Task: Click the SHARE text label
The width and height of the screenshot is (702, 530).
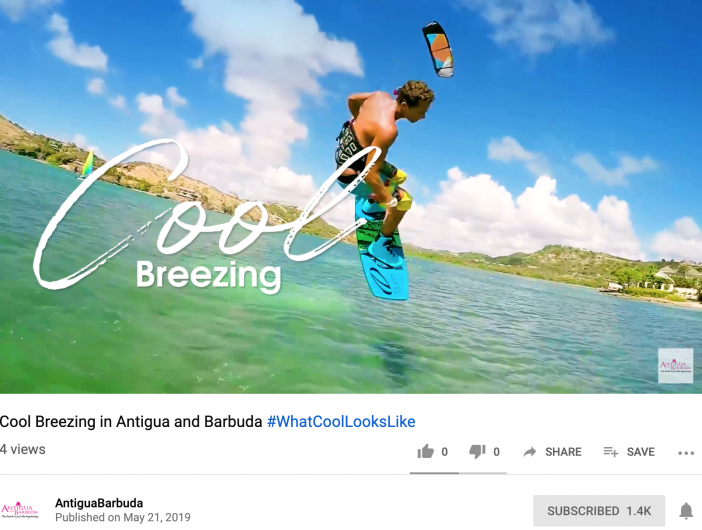Action: (x=563, y=452)
